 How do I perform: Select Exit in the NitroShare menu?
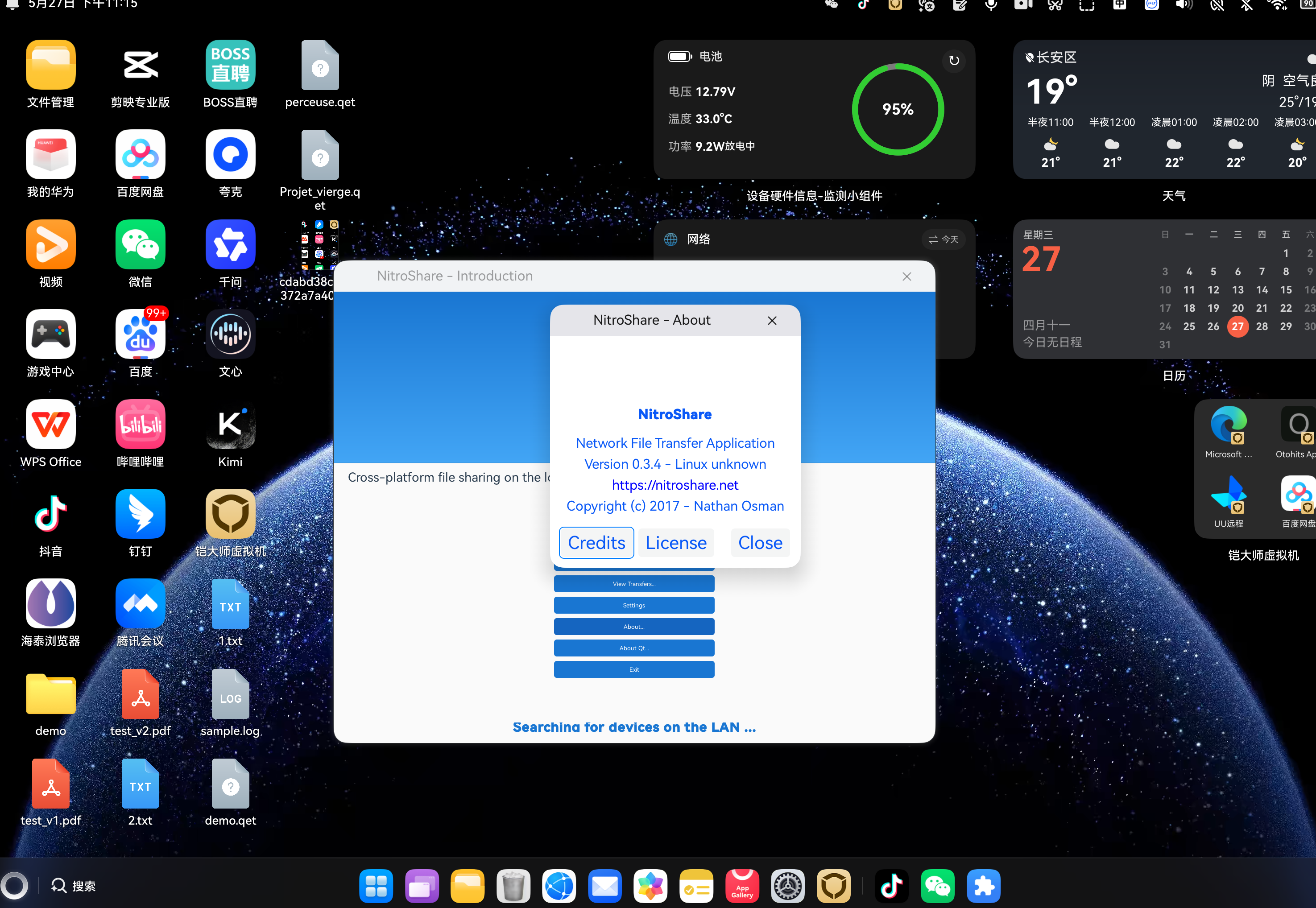coord(634,669)
